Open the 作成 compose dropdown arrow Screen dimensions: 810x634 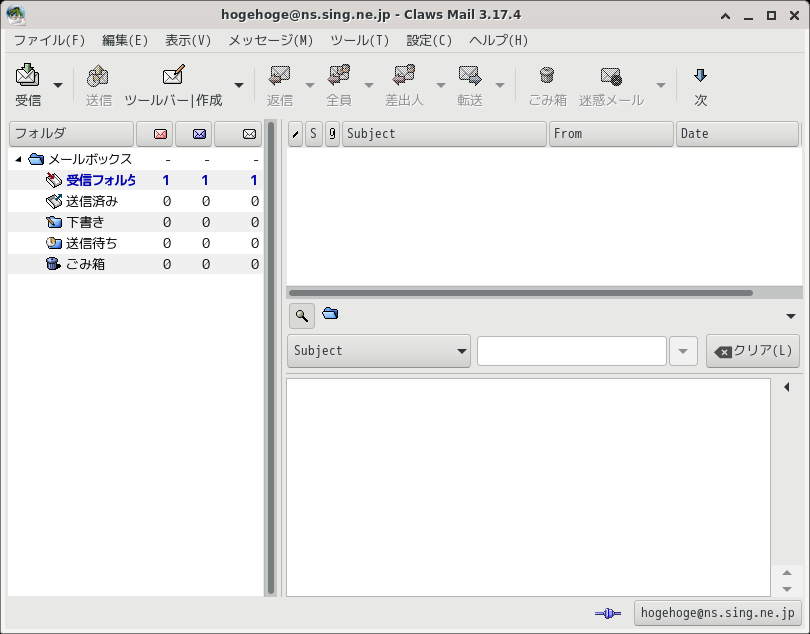[239, 85]
